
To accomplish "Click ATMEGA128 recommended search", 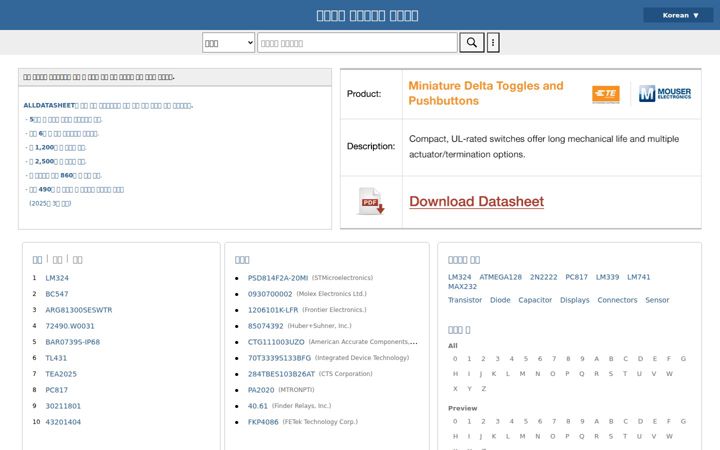I will click(501, 277).
